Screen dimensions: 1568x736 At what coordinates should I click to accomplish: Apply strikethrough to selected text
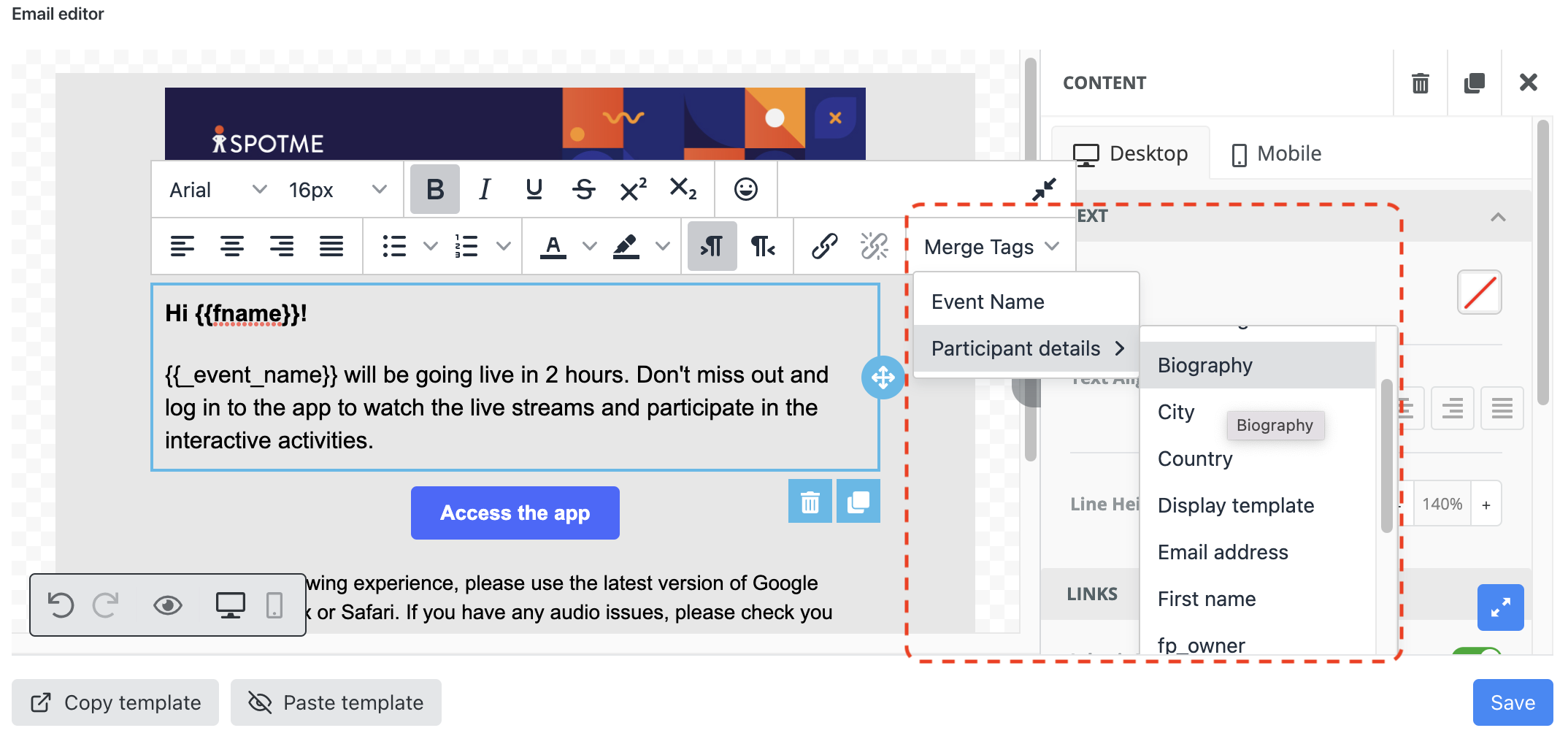pos(583,189)
